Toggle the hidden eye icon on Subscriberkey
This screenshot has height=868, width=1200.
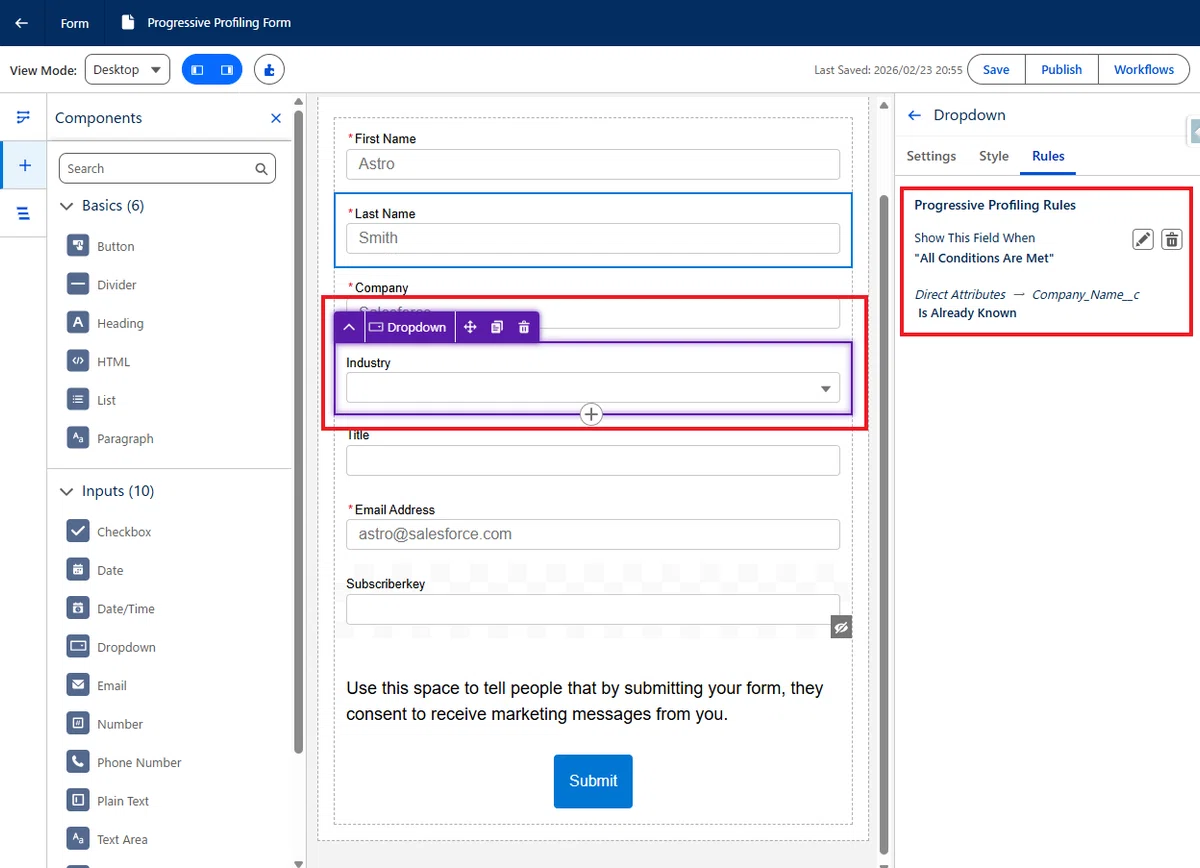pos(841,627)
